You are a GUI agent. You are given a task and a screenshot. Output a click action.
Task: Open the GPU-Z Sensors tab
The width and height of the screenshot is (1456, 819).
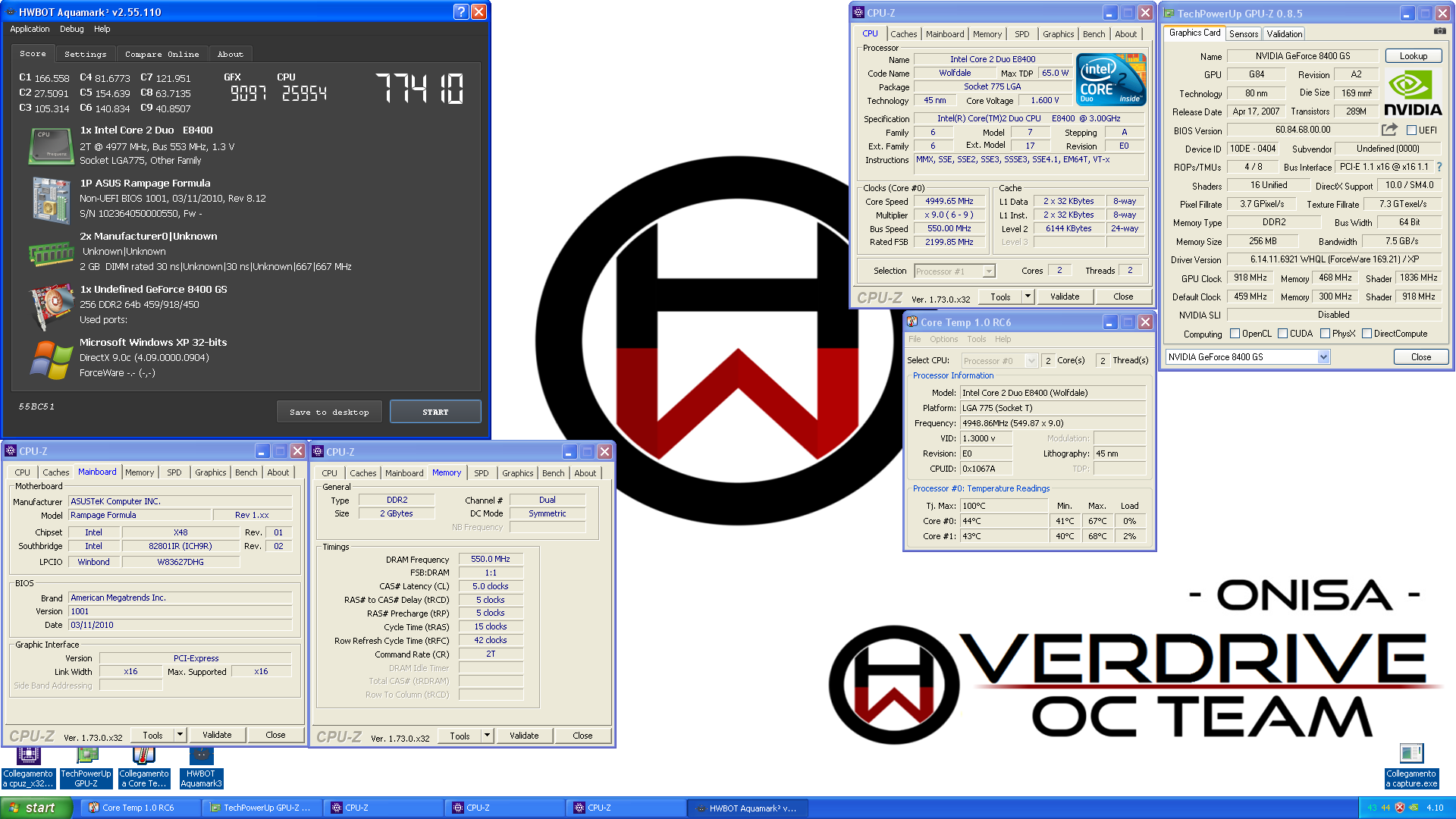tap(1244, 33)
